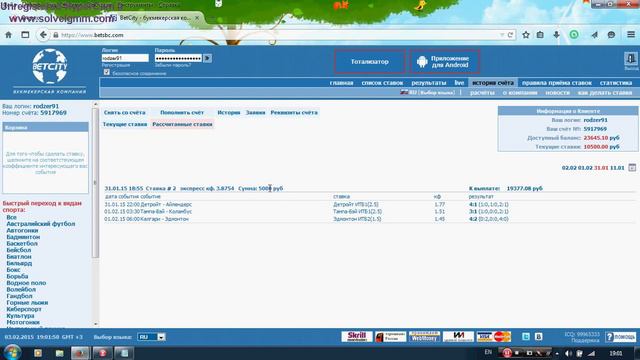This screenshot has height=360, width=640.
Task: Click the reload icon in address bar
Action: tap(510, 35)
